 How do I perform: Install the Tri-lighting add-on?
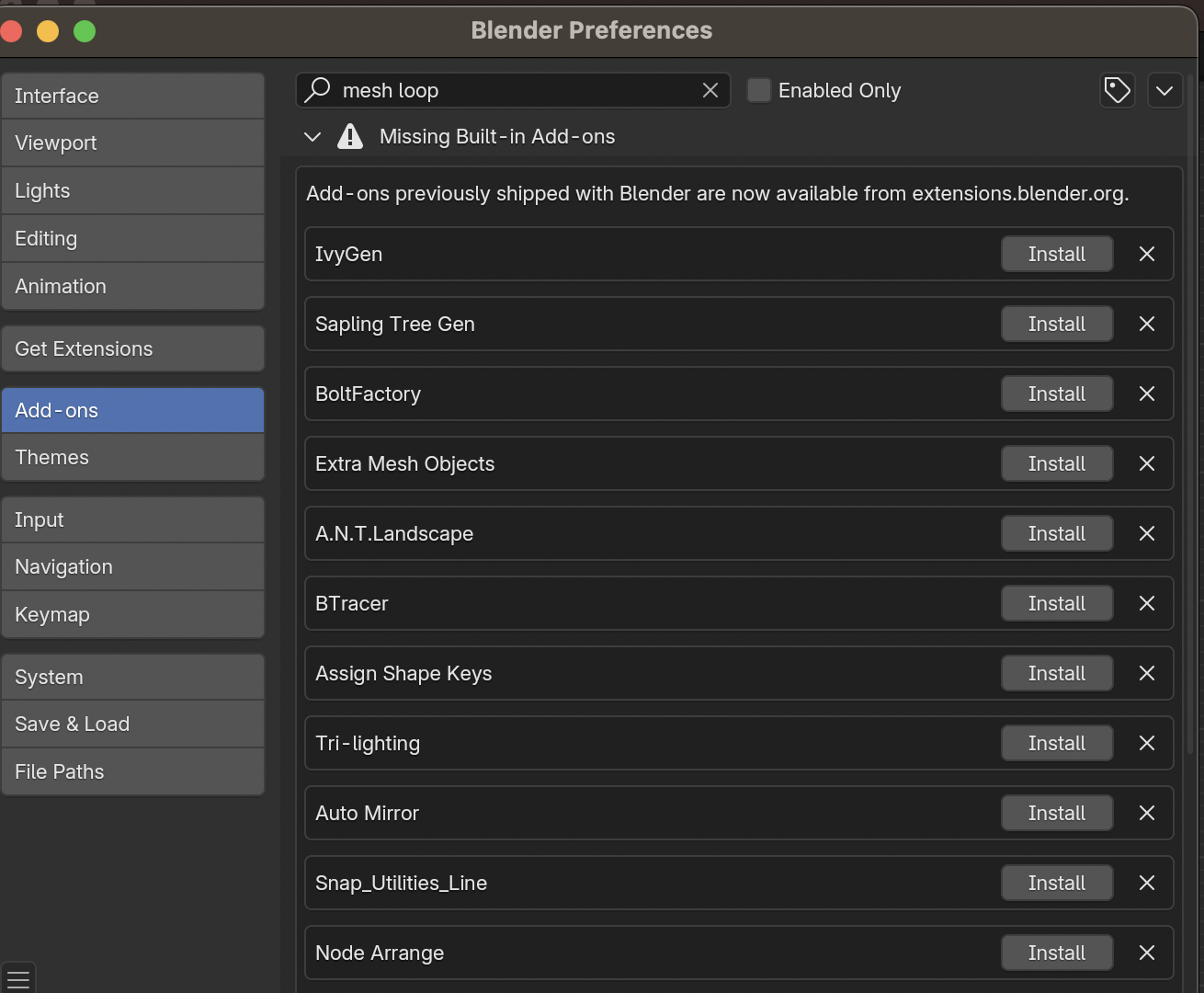(1057, 743)
